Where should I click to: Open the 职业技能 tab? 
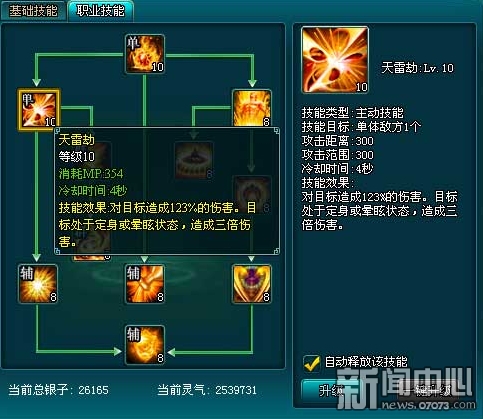pyautogui.click(x=101, y=11)
